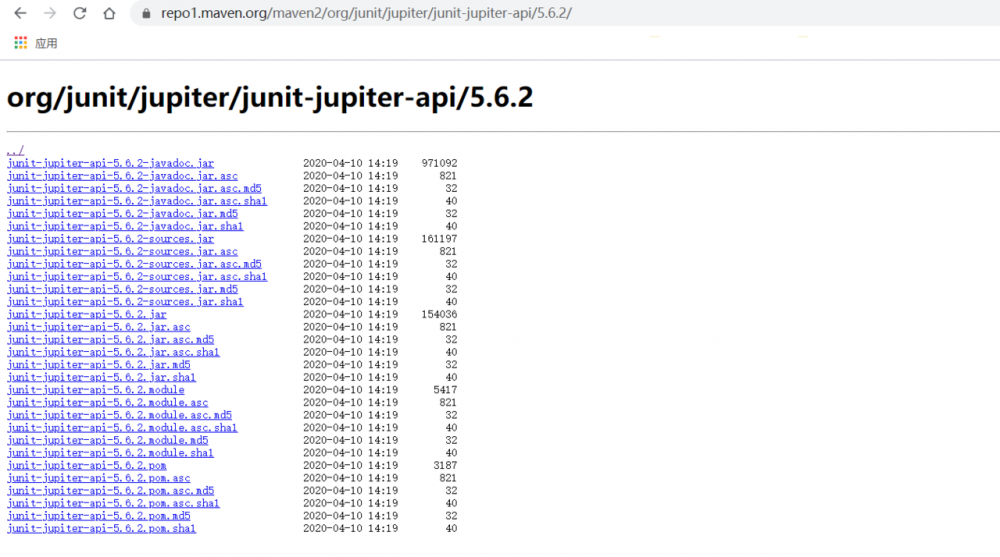Open junit-jupiter-api-5.6.2-sources.jar.md5 link

coord(122,289)
